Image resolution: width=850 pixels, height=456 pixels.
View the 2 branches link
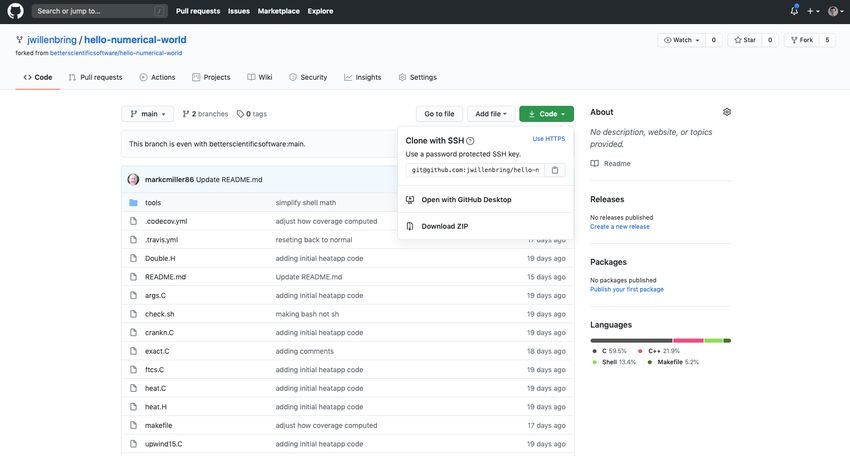coord(205,114)
